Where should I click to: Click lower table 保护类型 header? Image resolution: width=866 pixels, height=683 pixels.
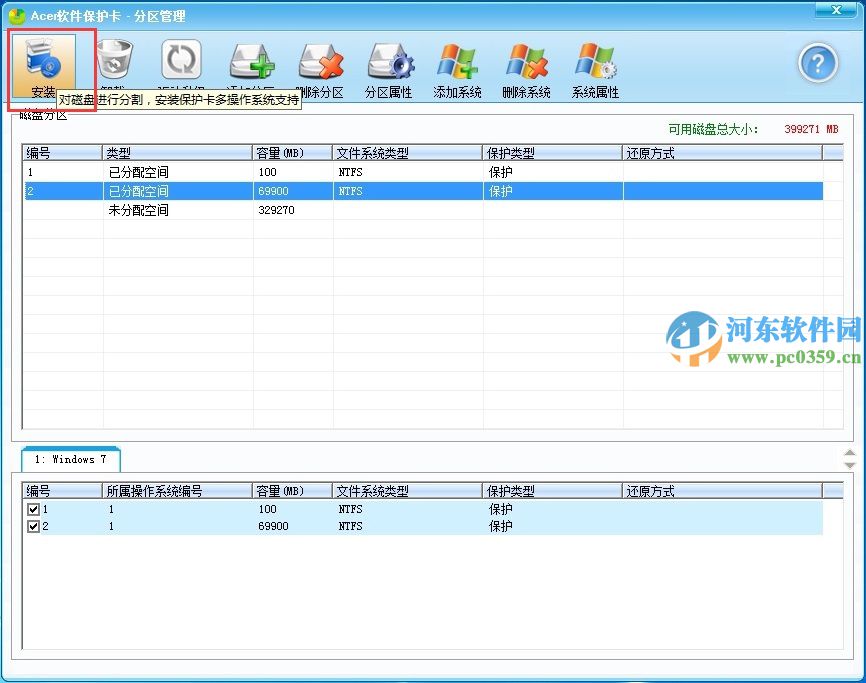(553, 491)
